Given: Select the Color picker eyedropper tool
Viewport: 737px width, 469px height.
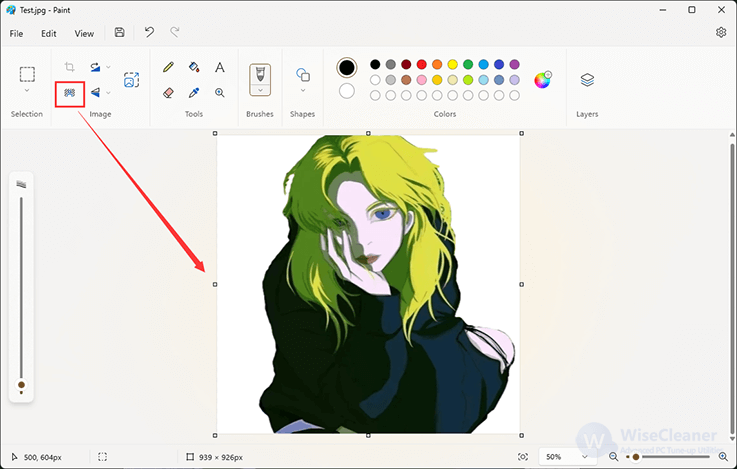Looking at the screenshot, I should (x=194, y=93).
